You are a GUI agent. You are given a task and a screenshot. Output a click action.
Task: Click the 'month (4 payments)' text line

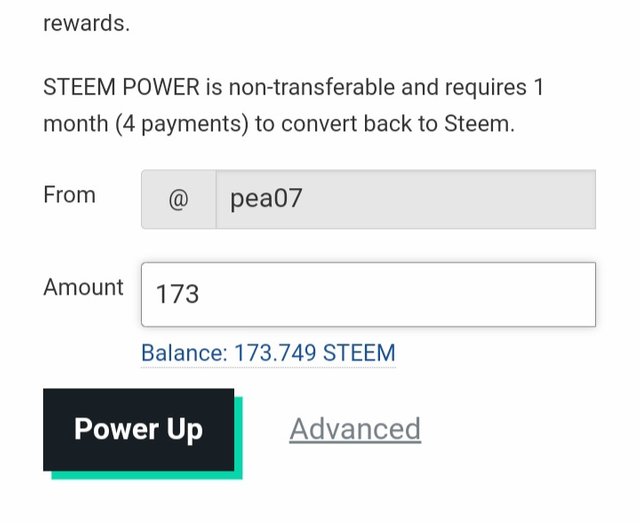point(146,124)
